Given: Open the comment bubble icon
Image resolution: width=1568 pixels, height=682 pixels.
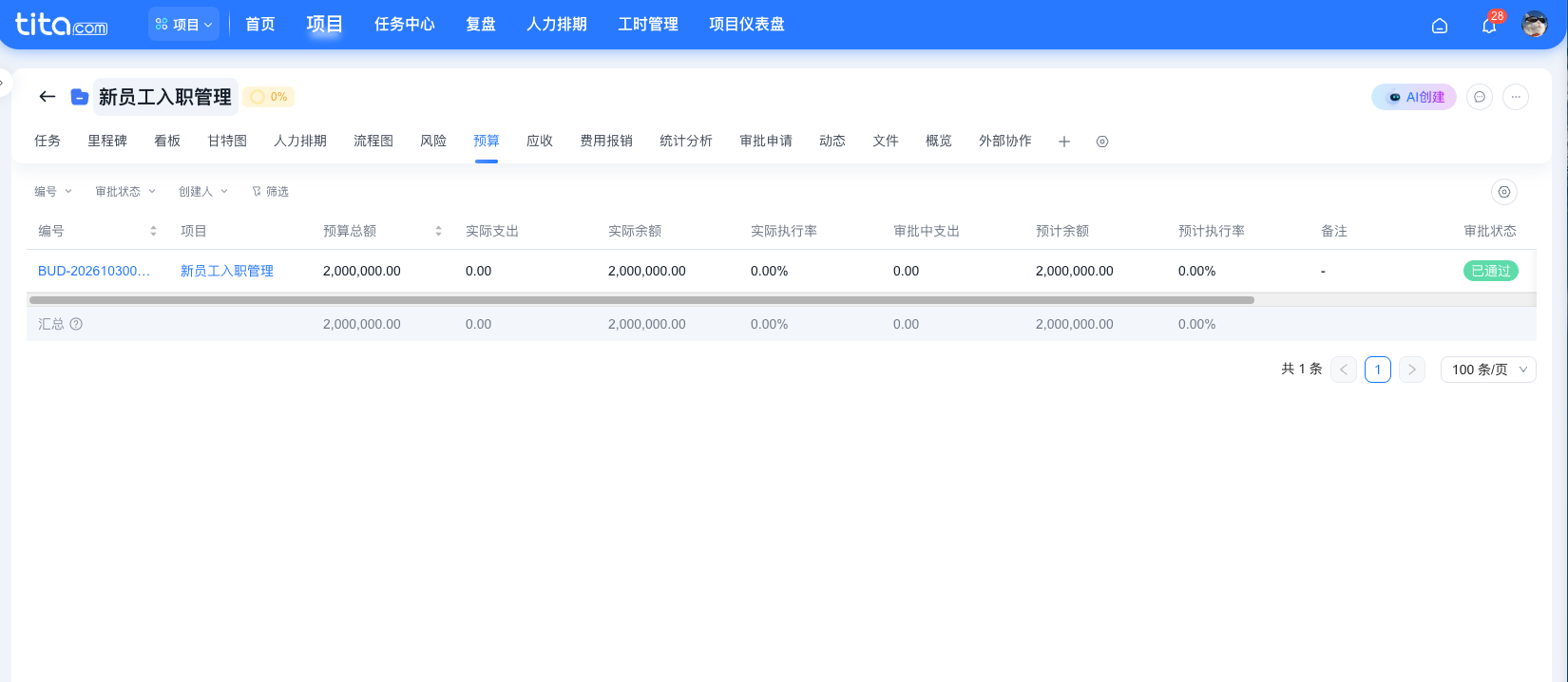Looking at the screenshot, I should point(1480,97).
